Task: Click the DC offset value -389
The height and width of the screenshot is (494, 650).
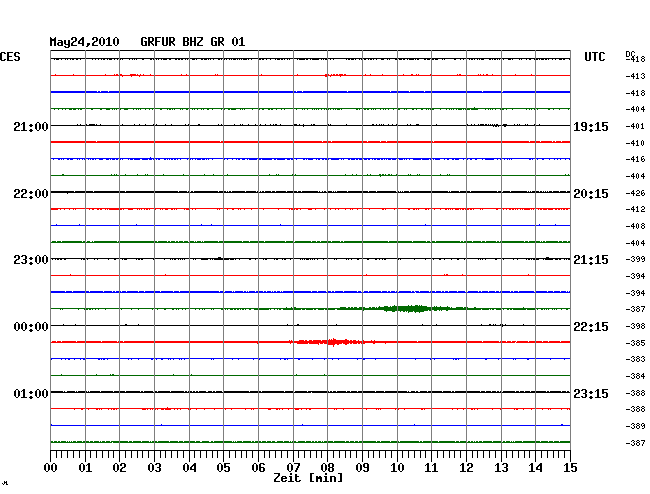Action: tap(635, 426)
